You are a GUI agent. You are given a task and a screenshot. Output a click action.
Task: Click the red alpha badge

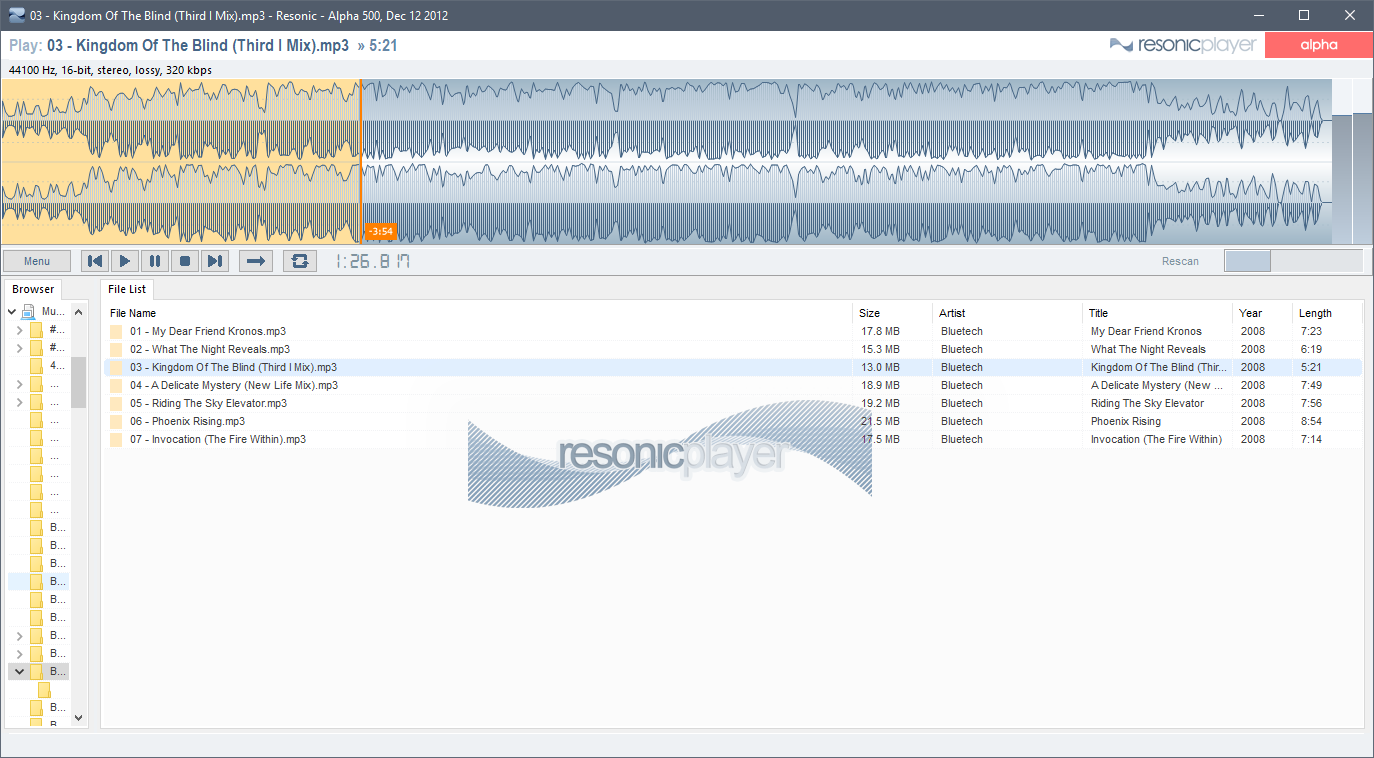[1318, 45]
